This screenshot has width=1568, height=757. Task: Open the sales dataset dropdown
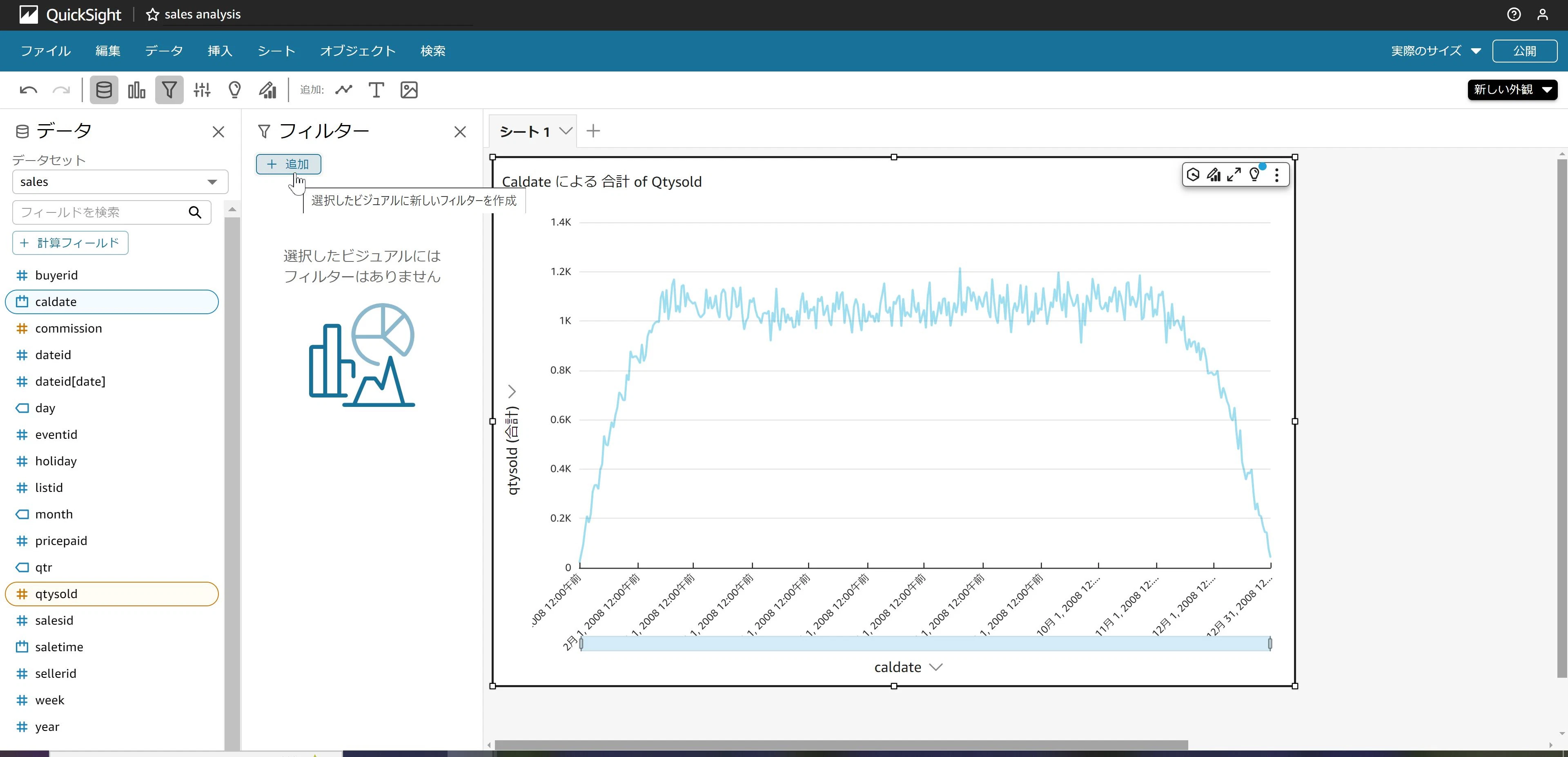(x=120, y=181)
